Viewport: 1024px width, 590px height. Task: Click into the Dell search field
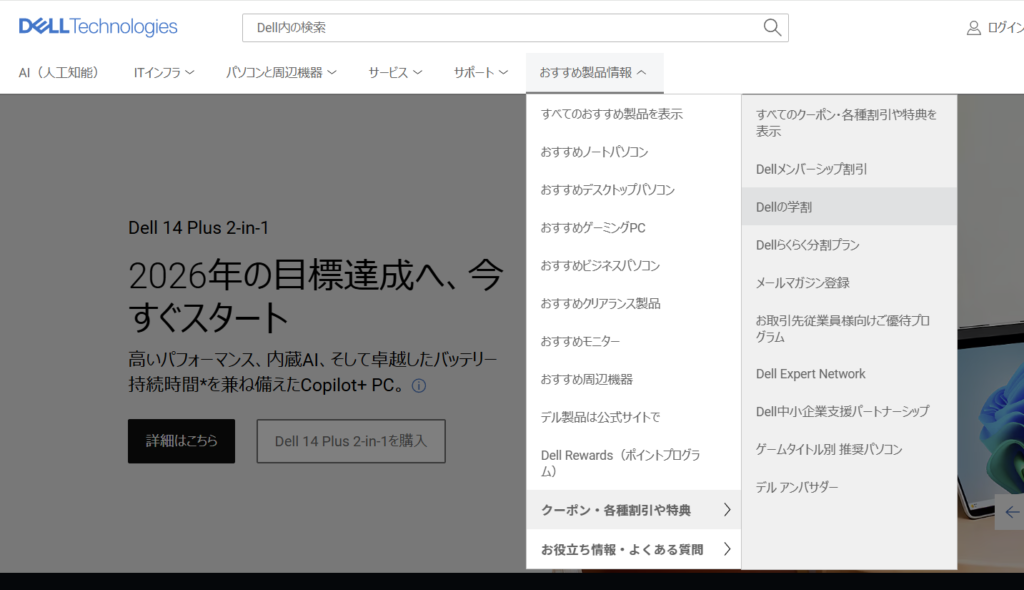point(500,28)
